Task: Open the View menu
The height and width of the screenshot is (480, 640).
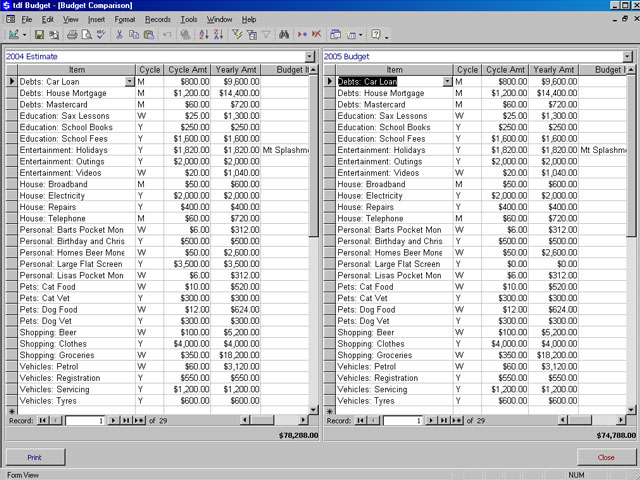Action: pos(71,19)
